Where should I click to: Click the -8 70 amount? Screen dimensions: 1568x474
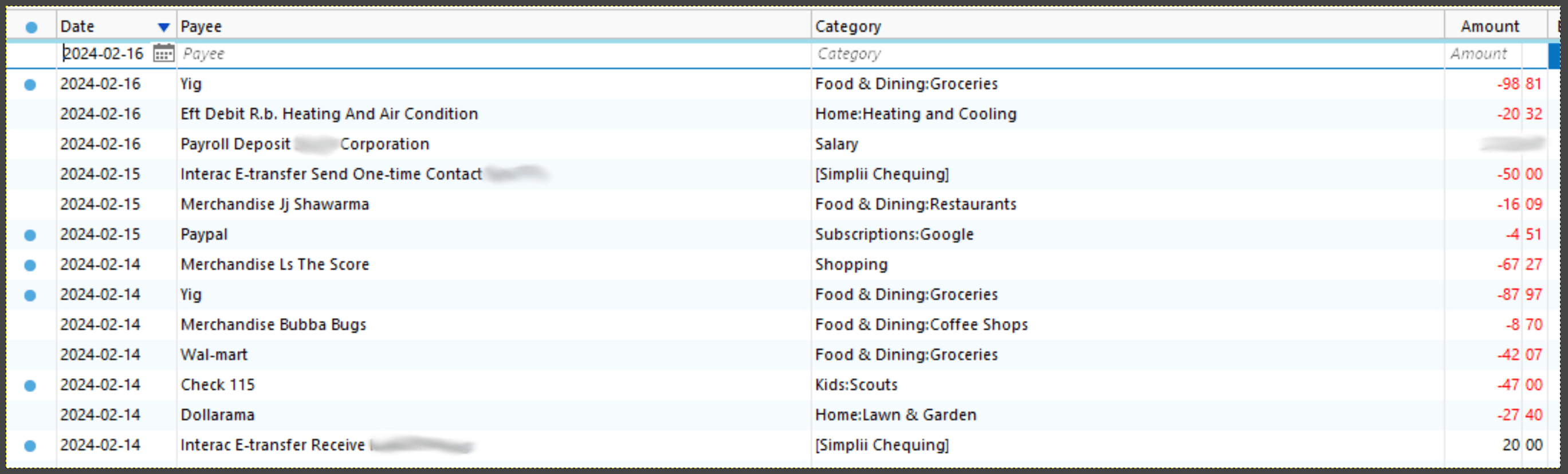click(x=1523, y=325)
